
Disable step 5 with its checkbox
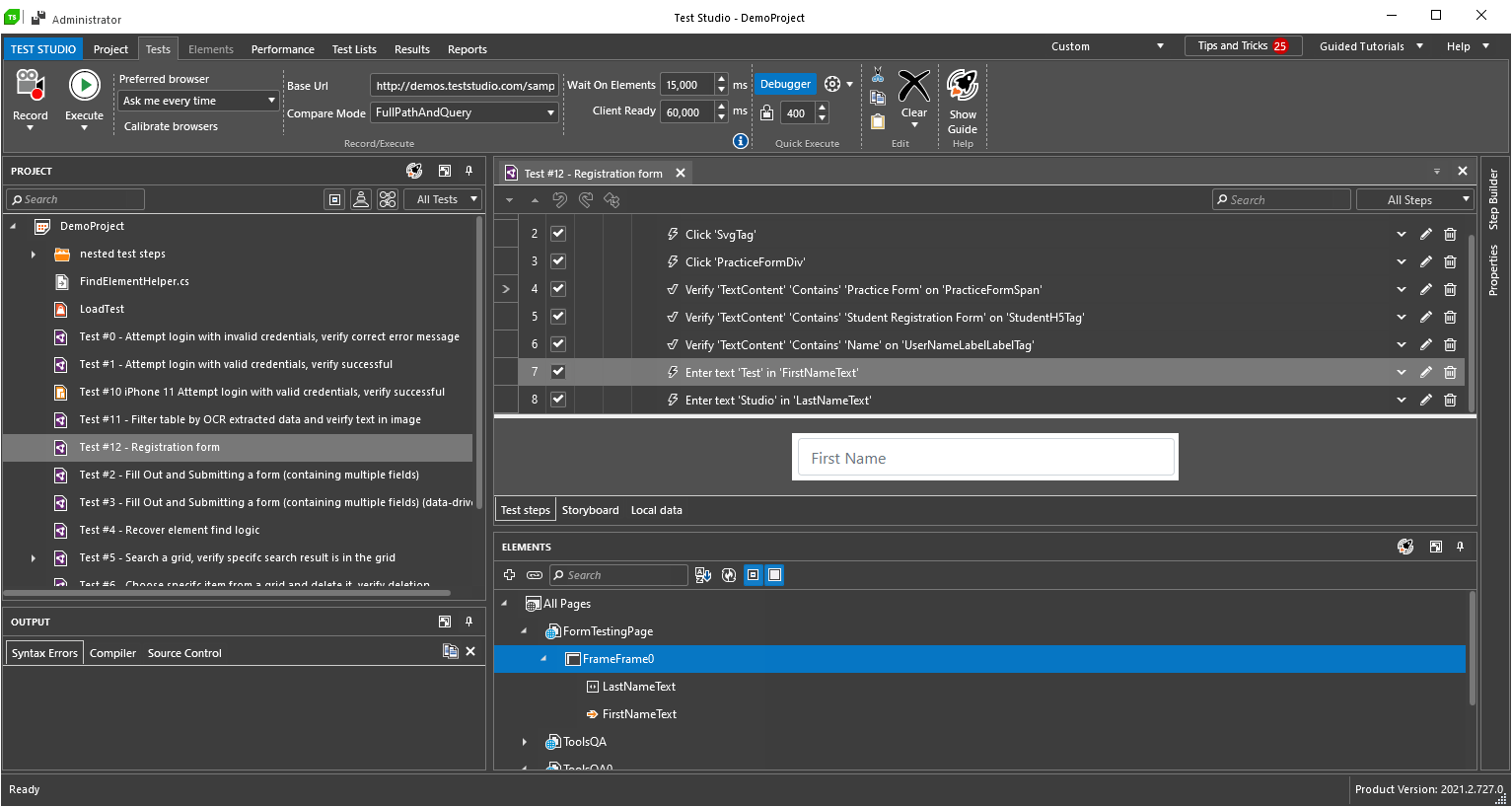click(558, 317)
